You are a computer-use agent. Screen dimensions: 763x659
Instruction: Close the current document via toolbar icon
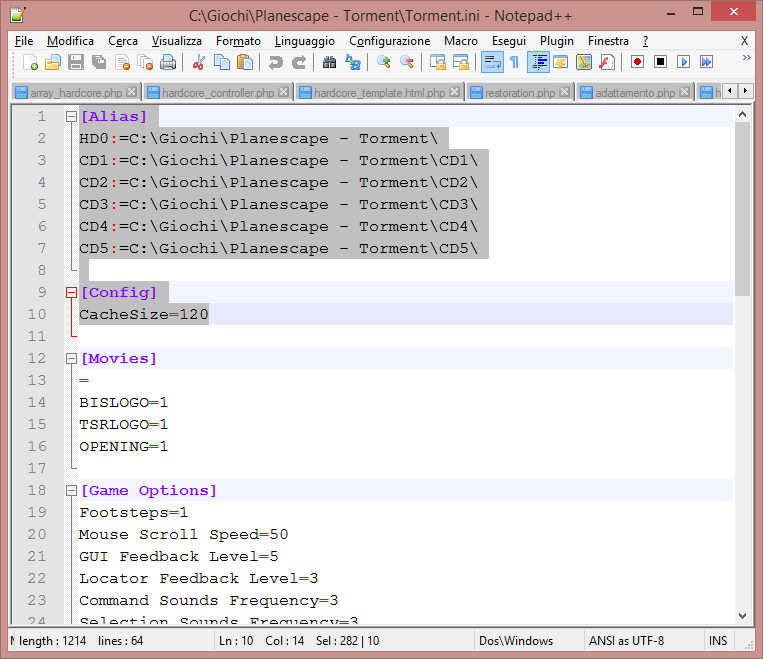coord(122,62)
